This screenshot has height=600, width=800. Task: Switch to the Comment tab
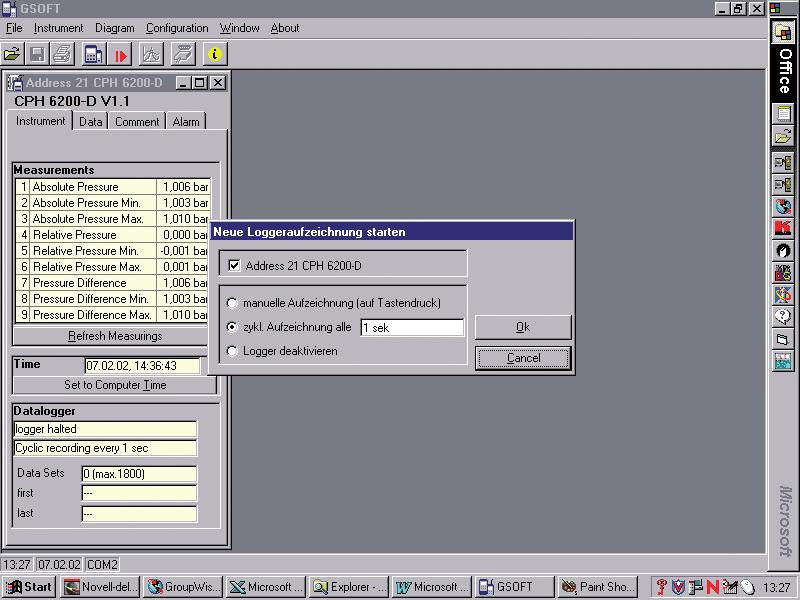click(x=137, y=121)
